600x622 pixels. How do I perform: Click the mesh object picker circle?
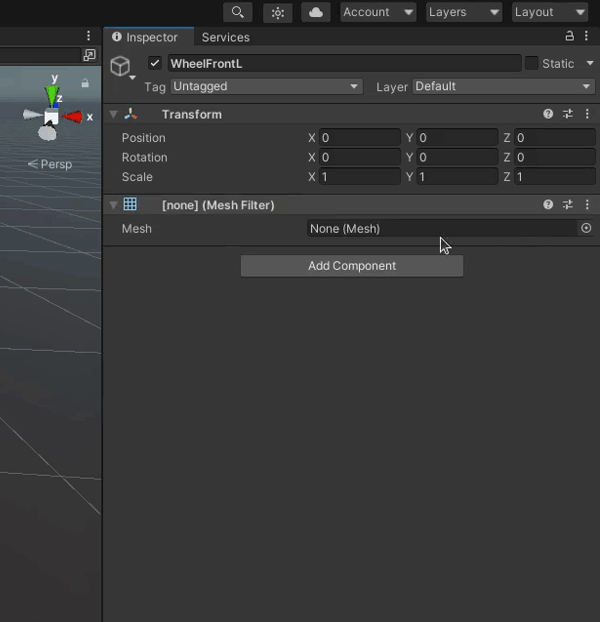click(x=586, y=228)
